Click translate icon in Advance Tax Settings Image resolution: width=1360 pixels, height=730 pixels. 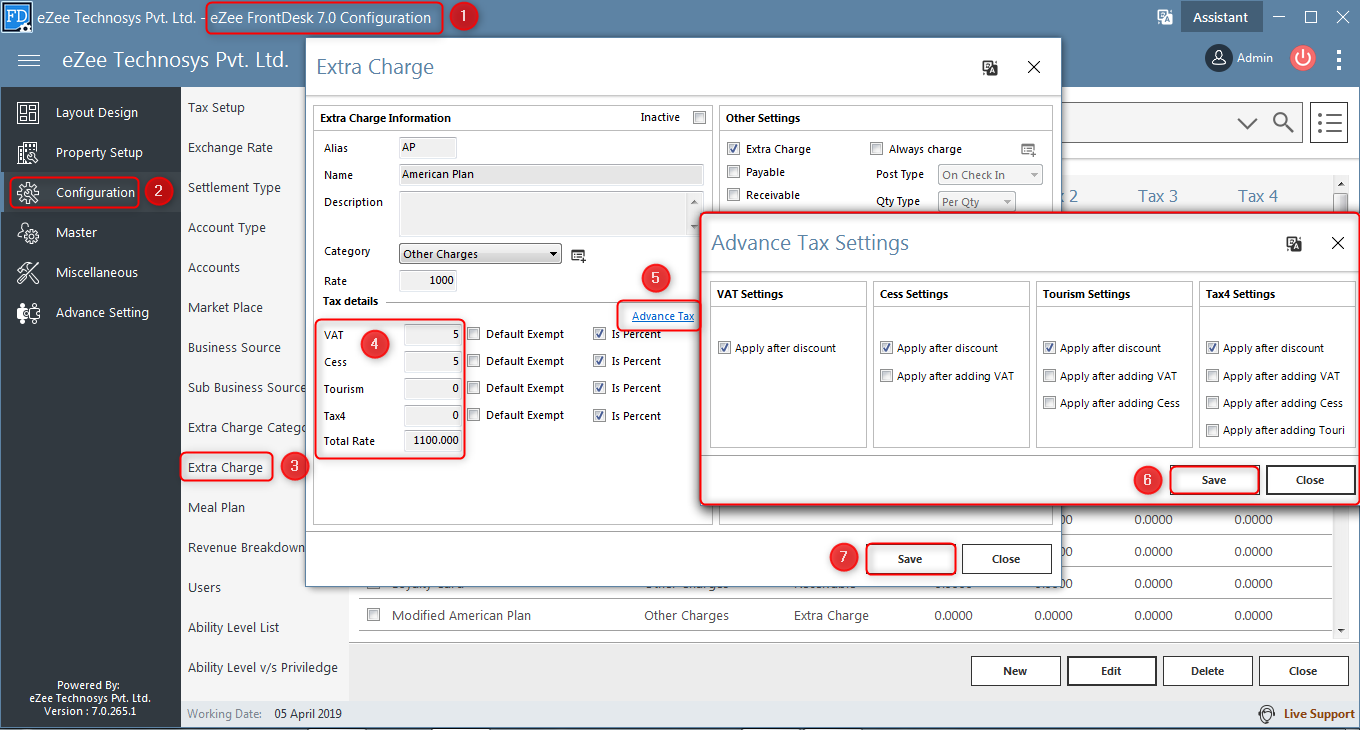(1294, 243)
